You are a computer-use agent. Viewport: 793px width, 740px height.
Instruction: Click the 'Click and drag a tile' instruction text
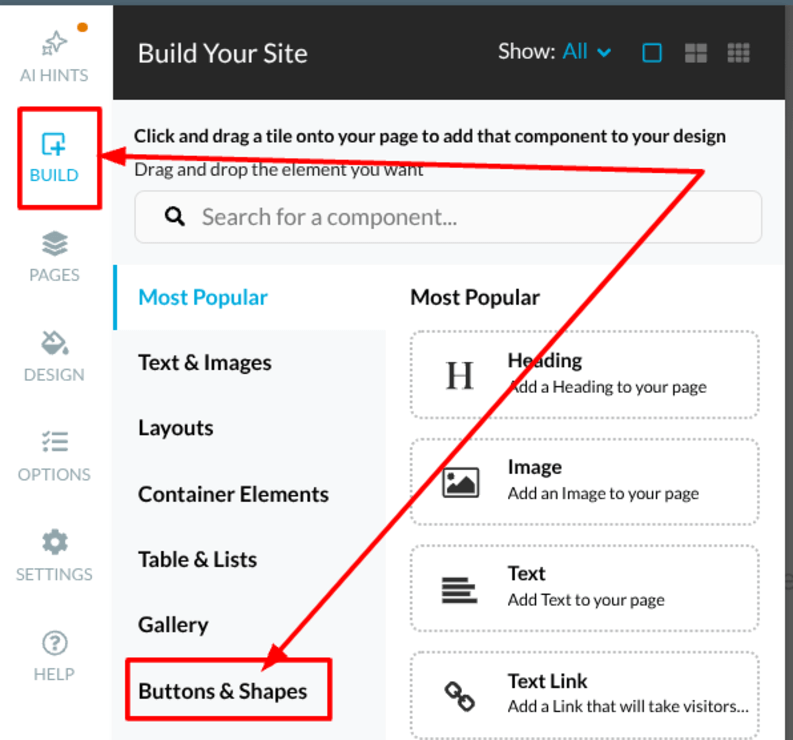(x=429, y=136)
